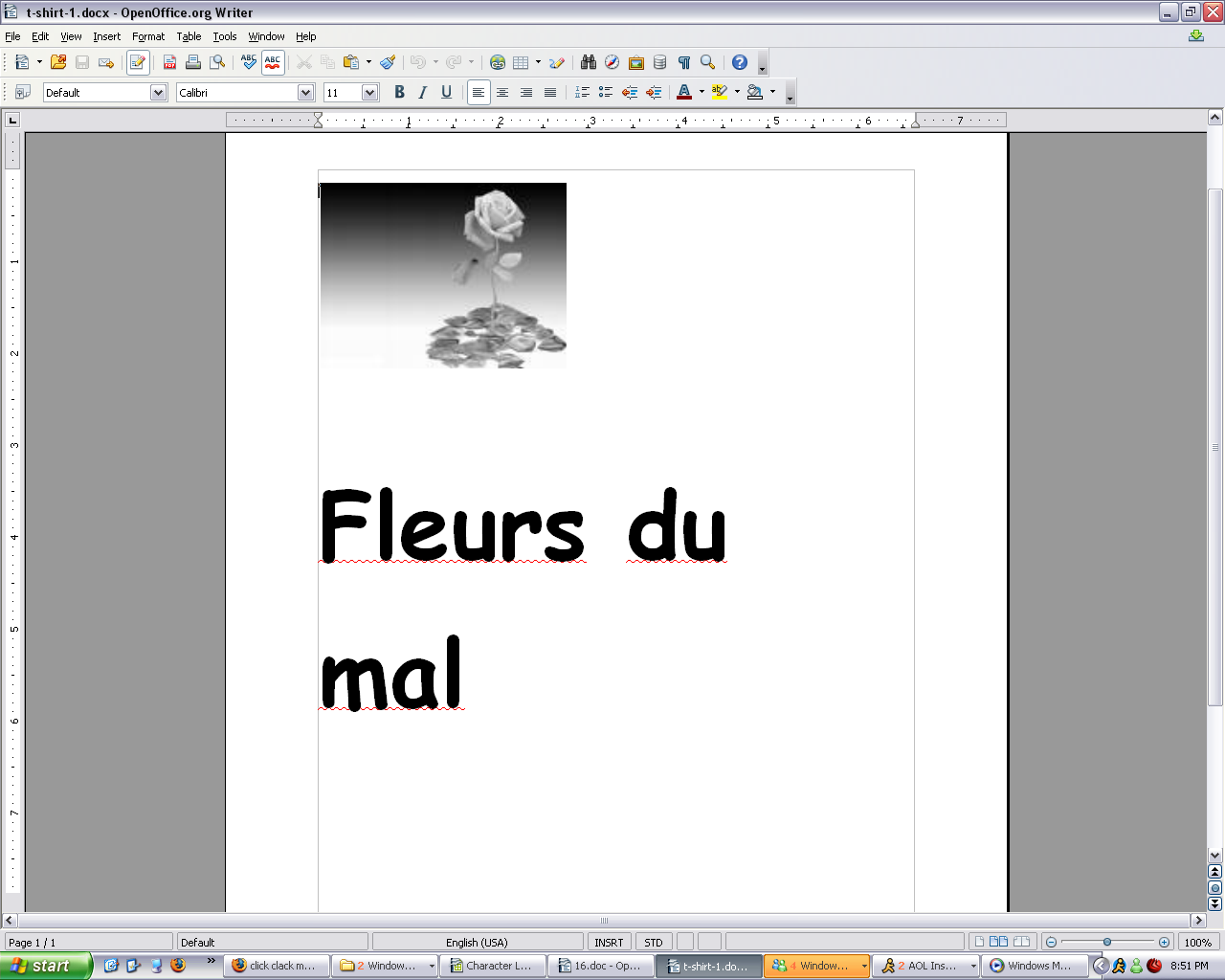Toggle AutoSpellcheck

273,62
